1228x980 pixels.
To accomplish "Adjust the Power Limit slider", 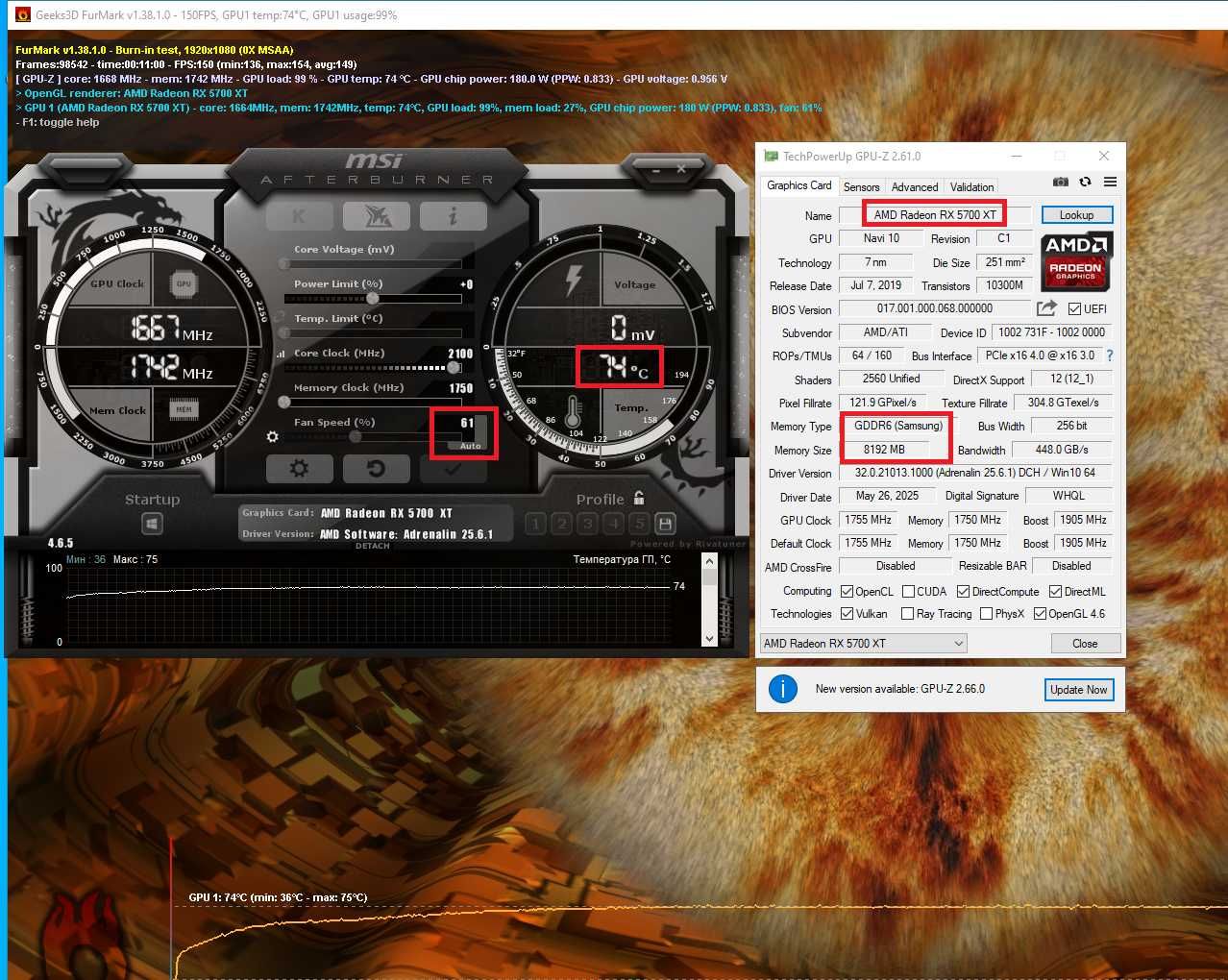I will click(372, 298).
